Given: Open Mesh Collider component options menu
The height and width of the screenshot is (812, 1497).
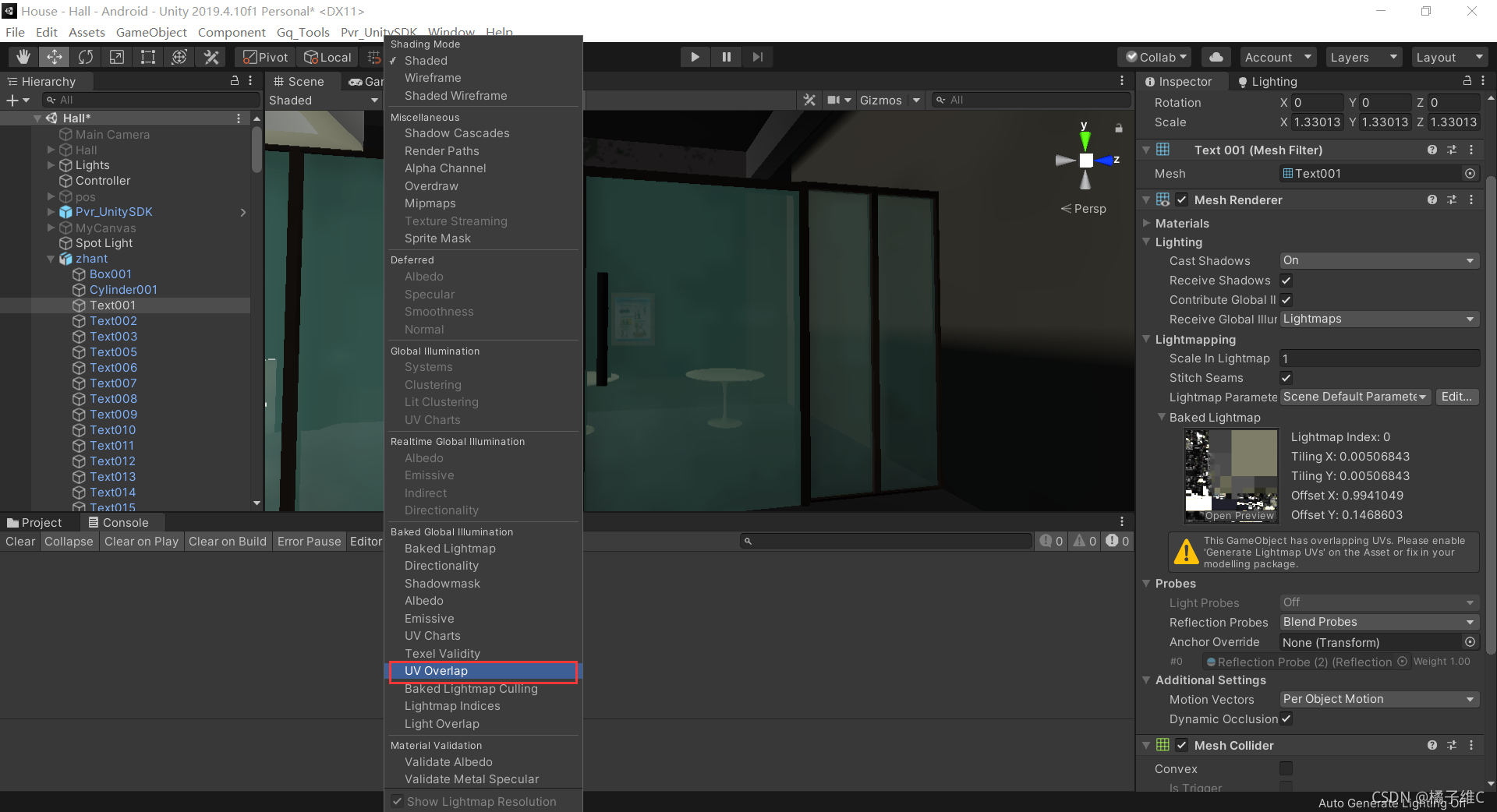Looking at the screenshot, I should [x=1471, y=745].
